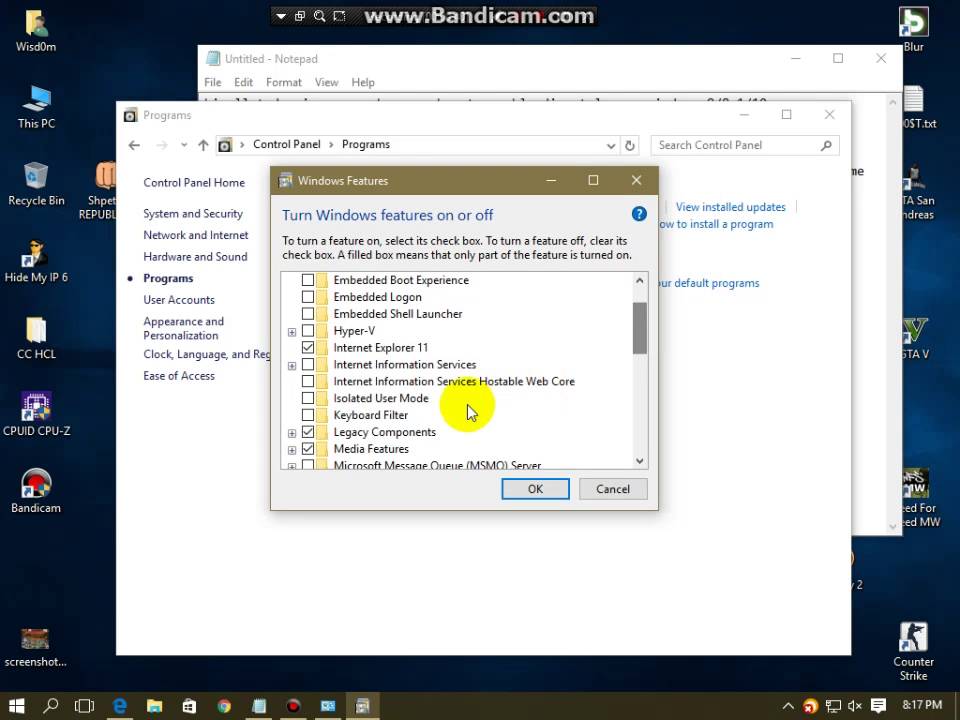Image resolution: width=960 pixels, height=720 pixels.
Task: Open the Windows Start menu
Action: pos(17,706)
